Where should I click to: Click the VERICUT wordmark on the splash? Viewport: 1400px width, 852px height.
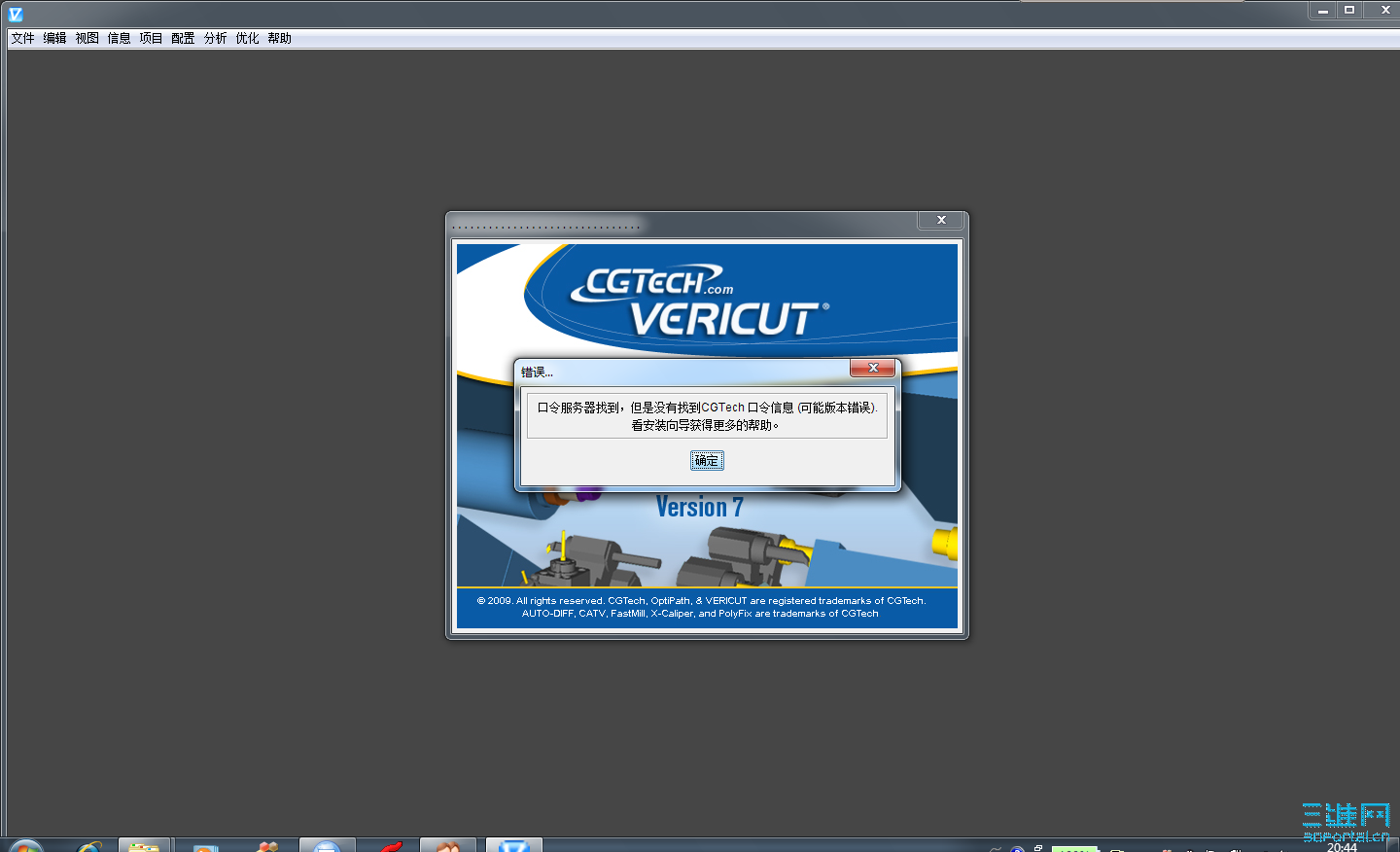pos(727,319)
